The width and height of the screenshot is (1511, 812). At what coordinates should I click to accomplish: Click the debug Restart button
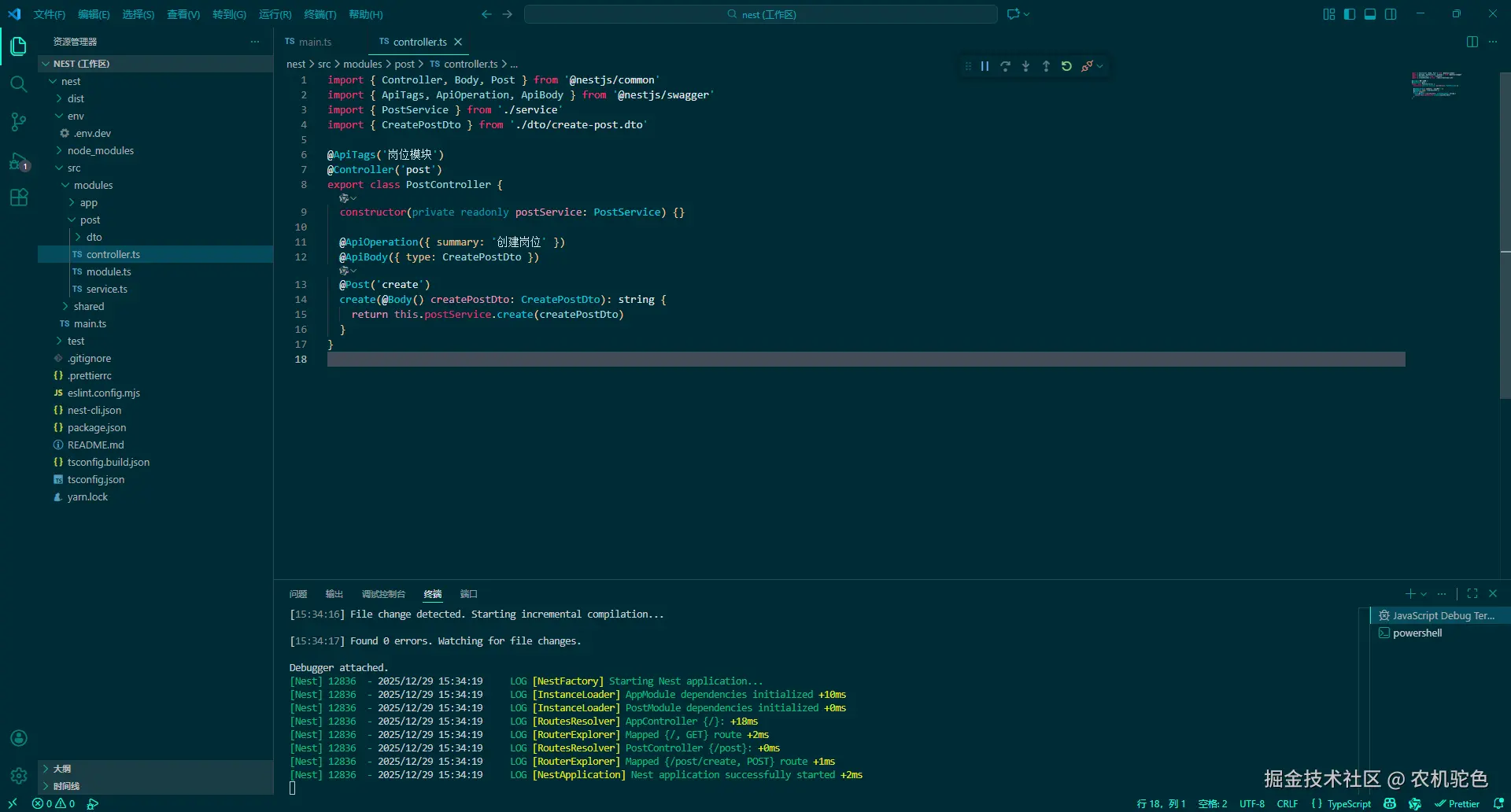(x=1066, y=67)
